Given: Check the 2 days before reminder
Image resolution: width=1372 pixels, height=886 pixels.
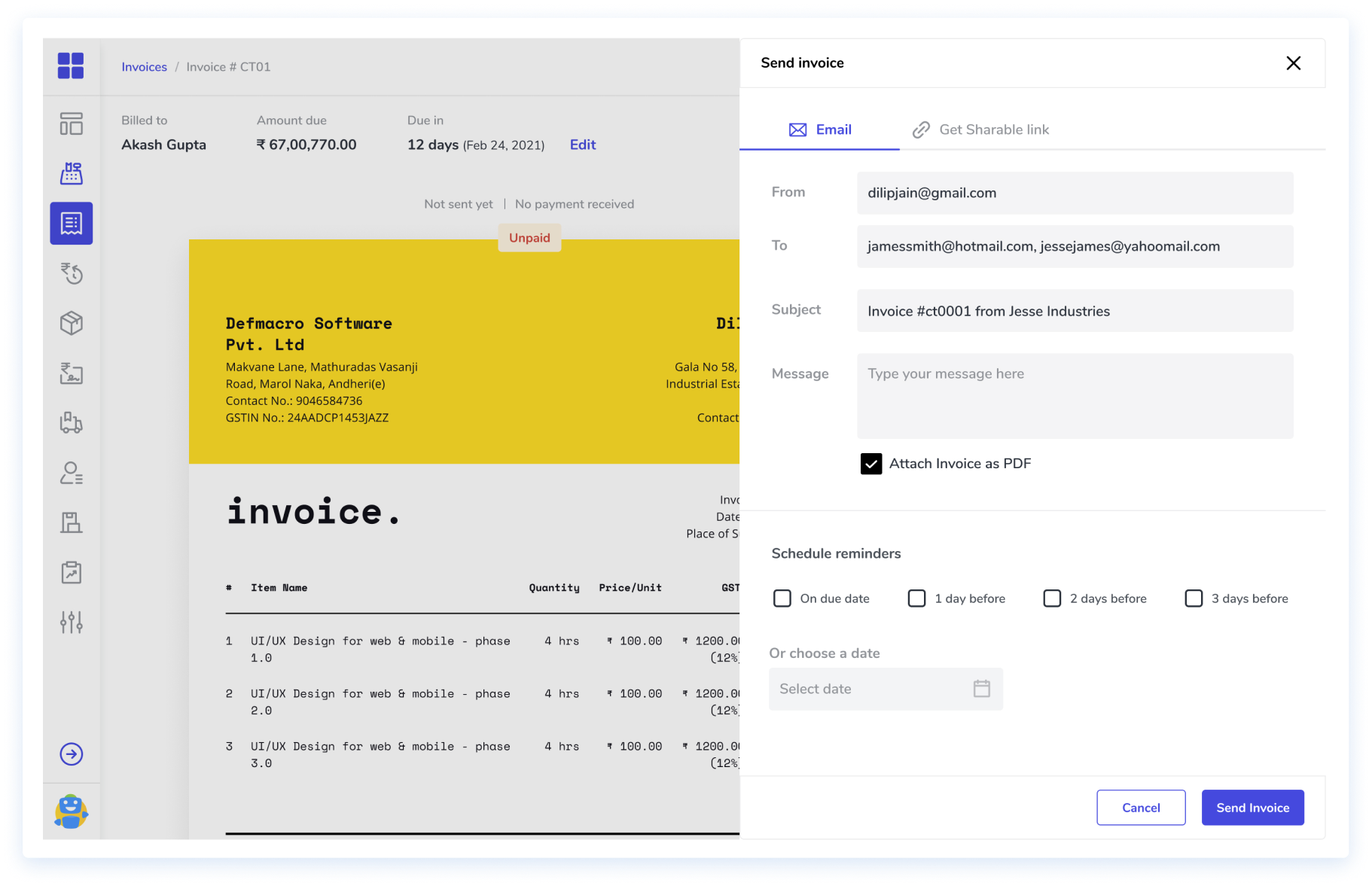Looking at the screenshot, I should pyautogui.click(x=1052, y=598).
